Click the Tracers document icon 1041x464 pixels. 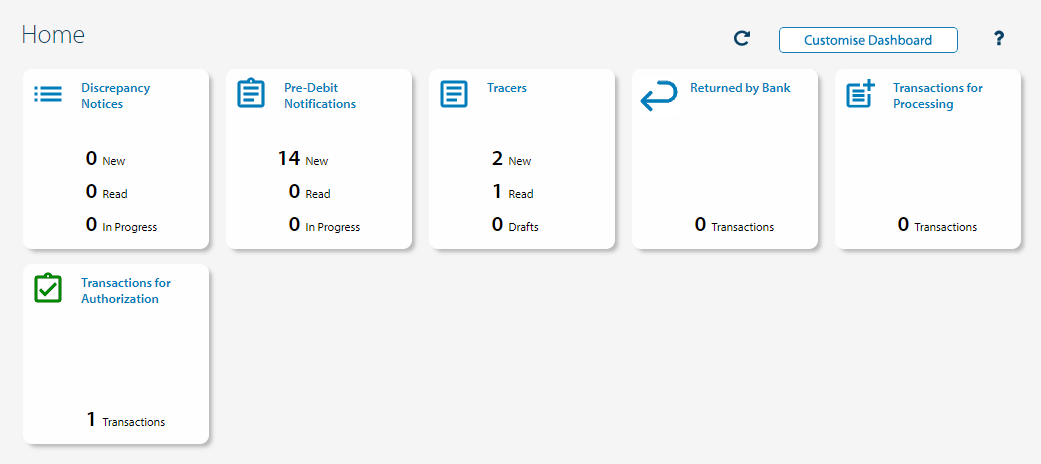[x=454, y=94]
